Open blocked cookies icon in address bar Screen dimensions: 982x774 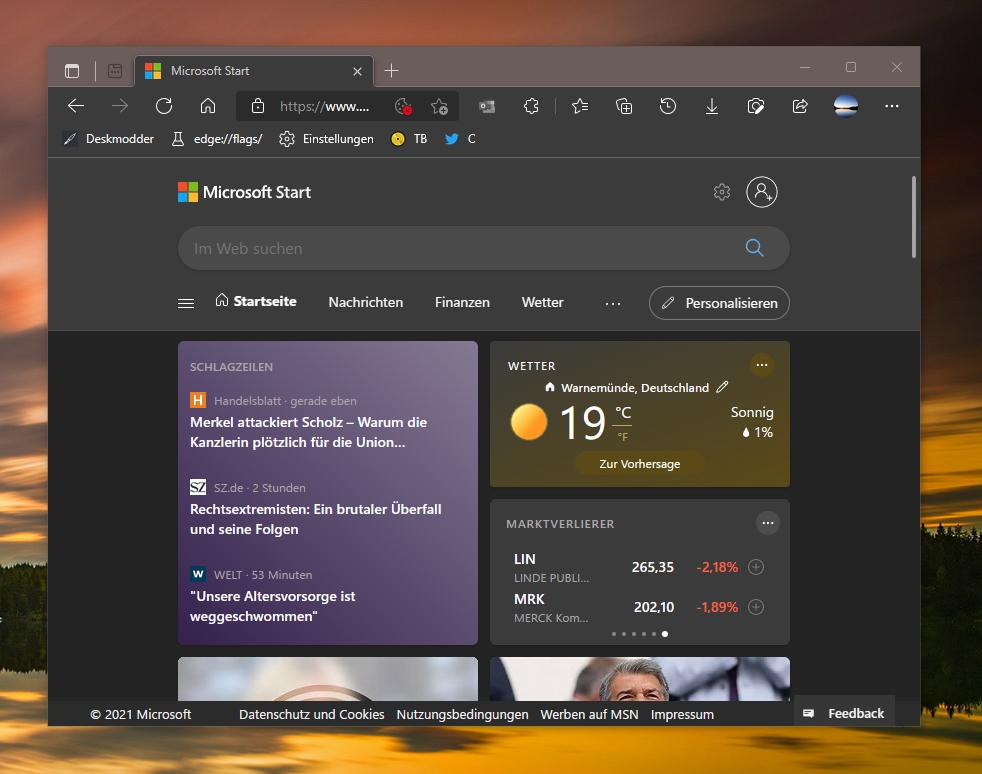[x=403, y=107]
